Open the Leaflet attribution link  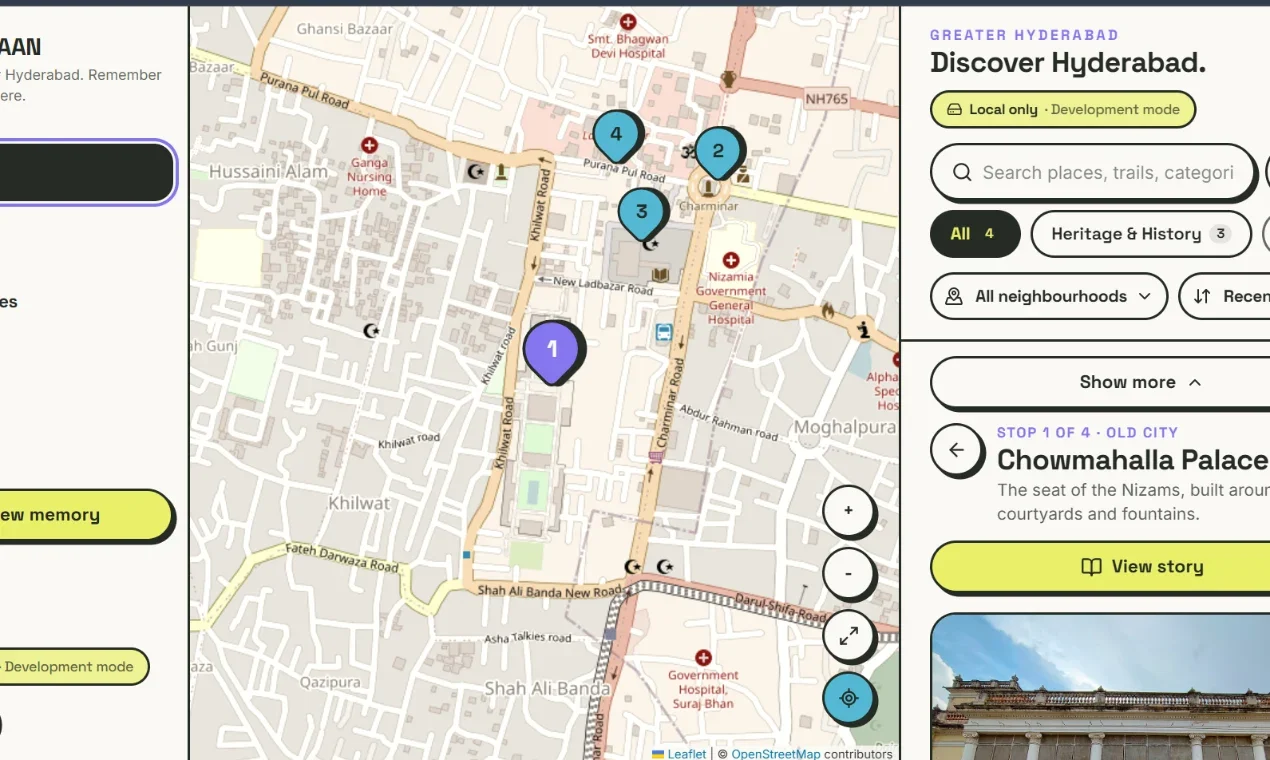[686, 753]
